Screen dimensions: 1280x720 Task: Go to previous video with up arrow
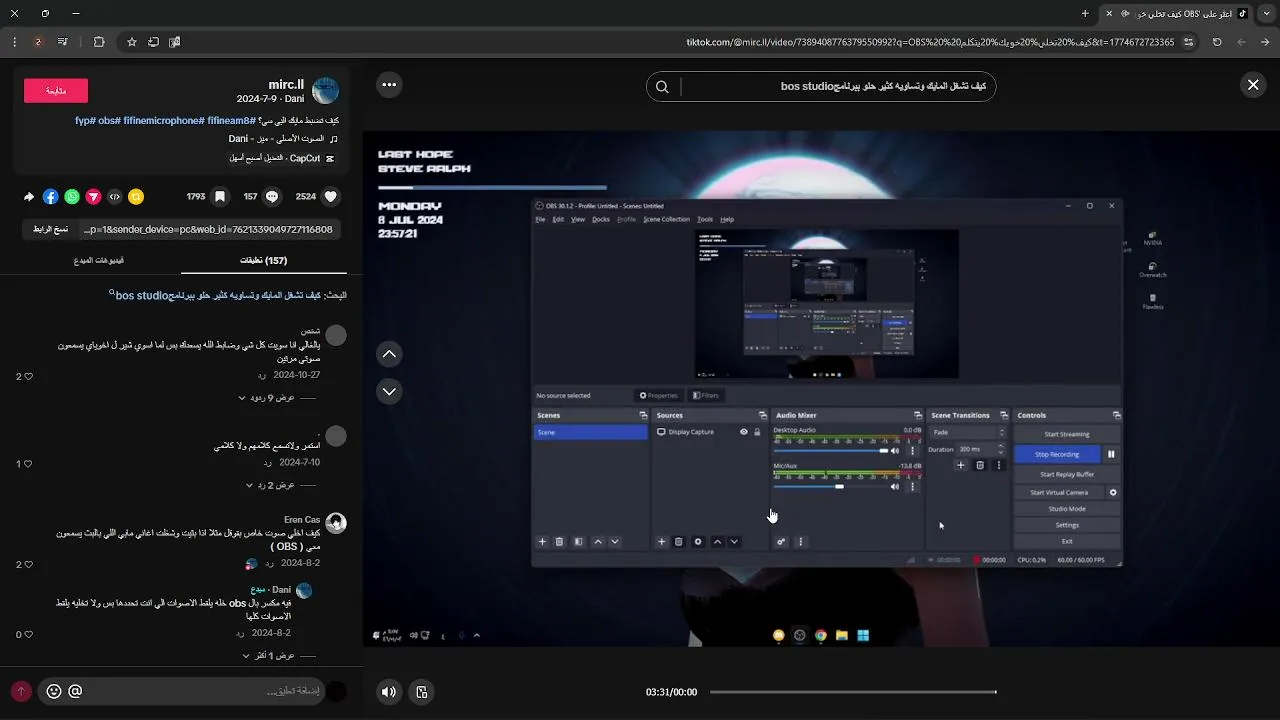coord(389,354)
